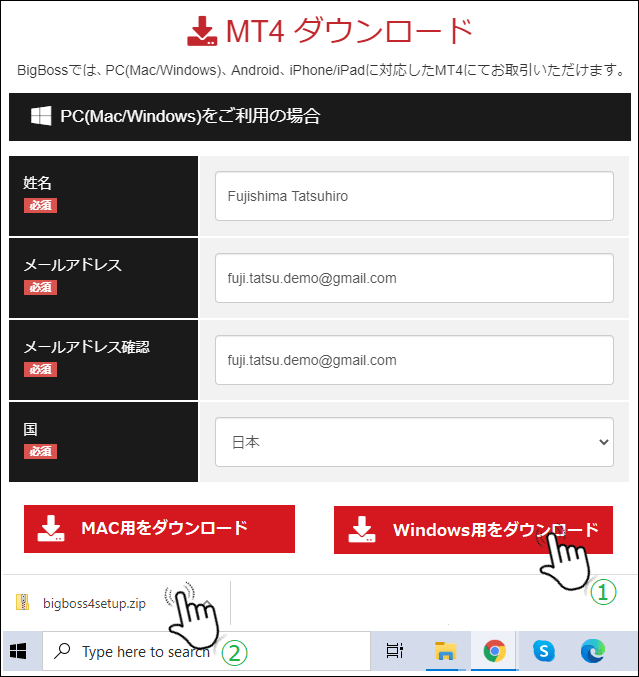
Task: Click the Windows logo in section header
Action: pyautogui.click(x=41, y=116)
